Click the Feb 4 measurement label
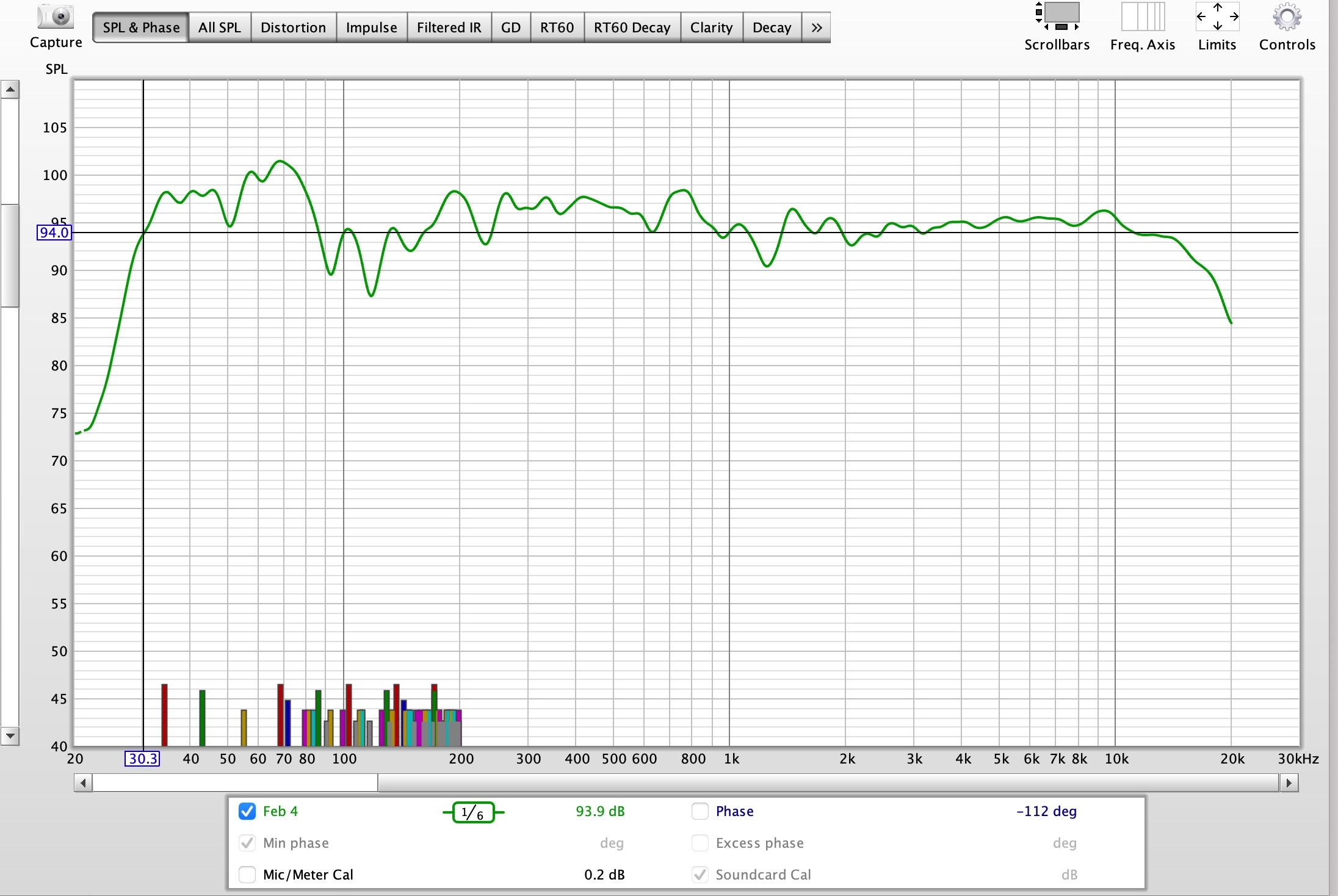The image size is (1338, 896). pyautogui.click(x=280, y=811)
